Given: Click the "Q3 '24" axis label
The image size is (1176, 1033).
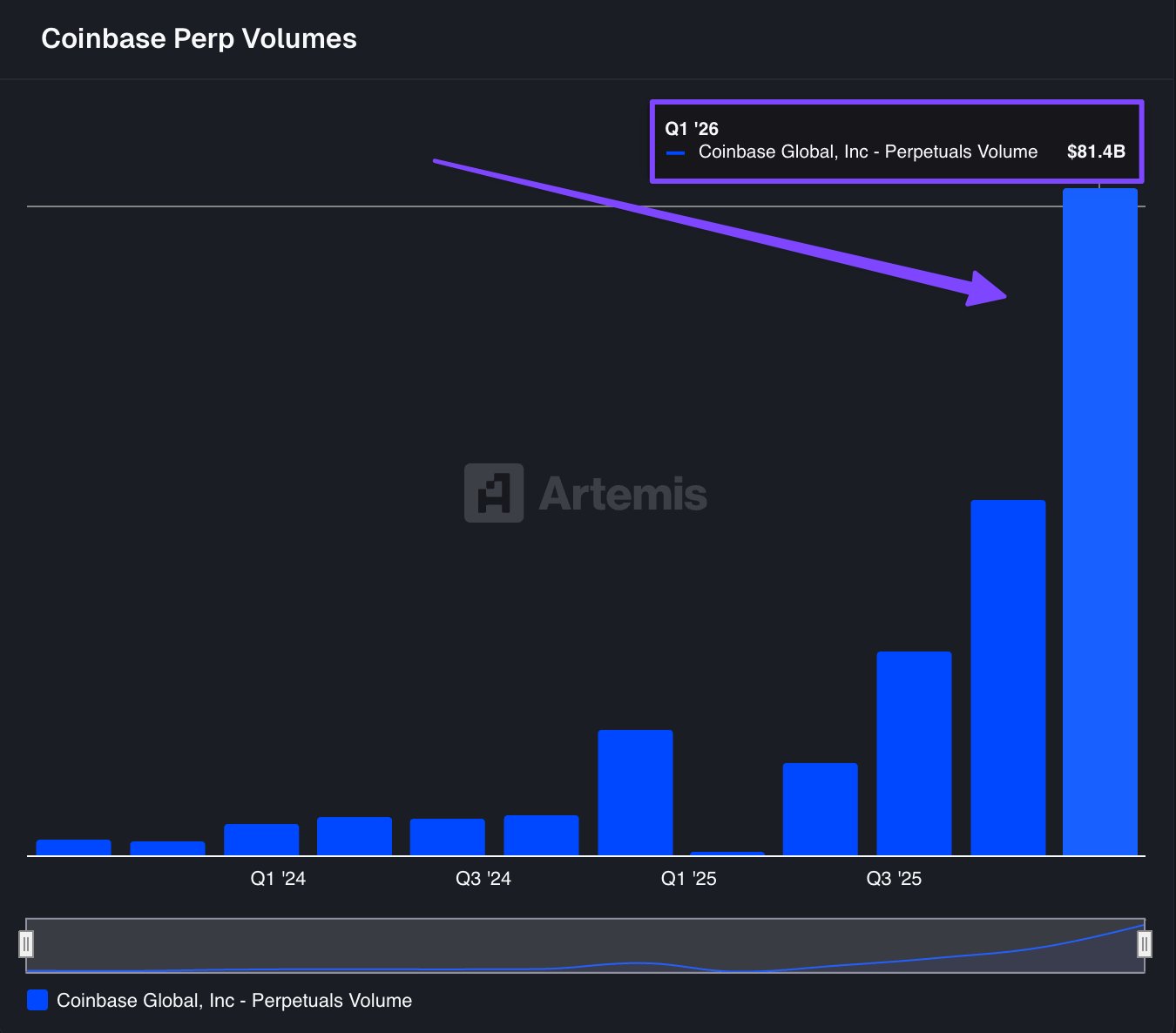Looking at the screenshot, I should [483, 878].
